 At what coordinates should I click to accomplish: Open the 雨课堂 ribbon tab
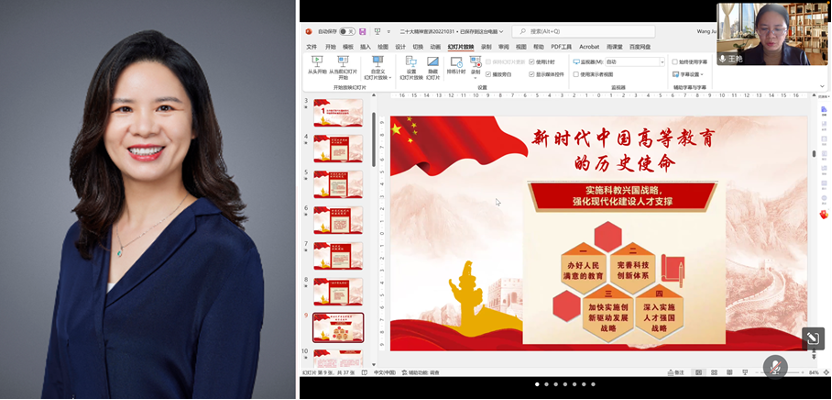[614, 47]
